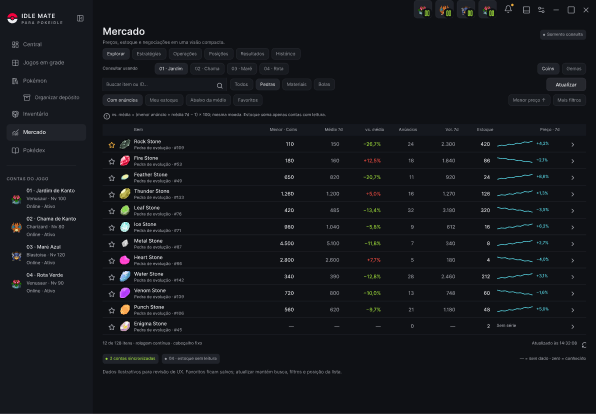Select the 02 - Chama account button
This screenshot has width=596, height=414.
tap(207, 69)
